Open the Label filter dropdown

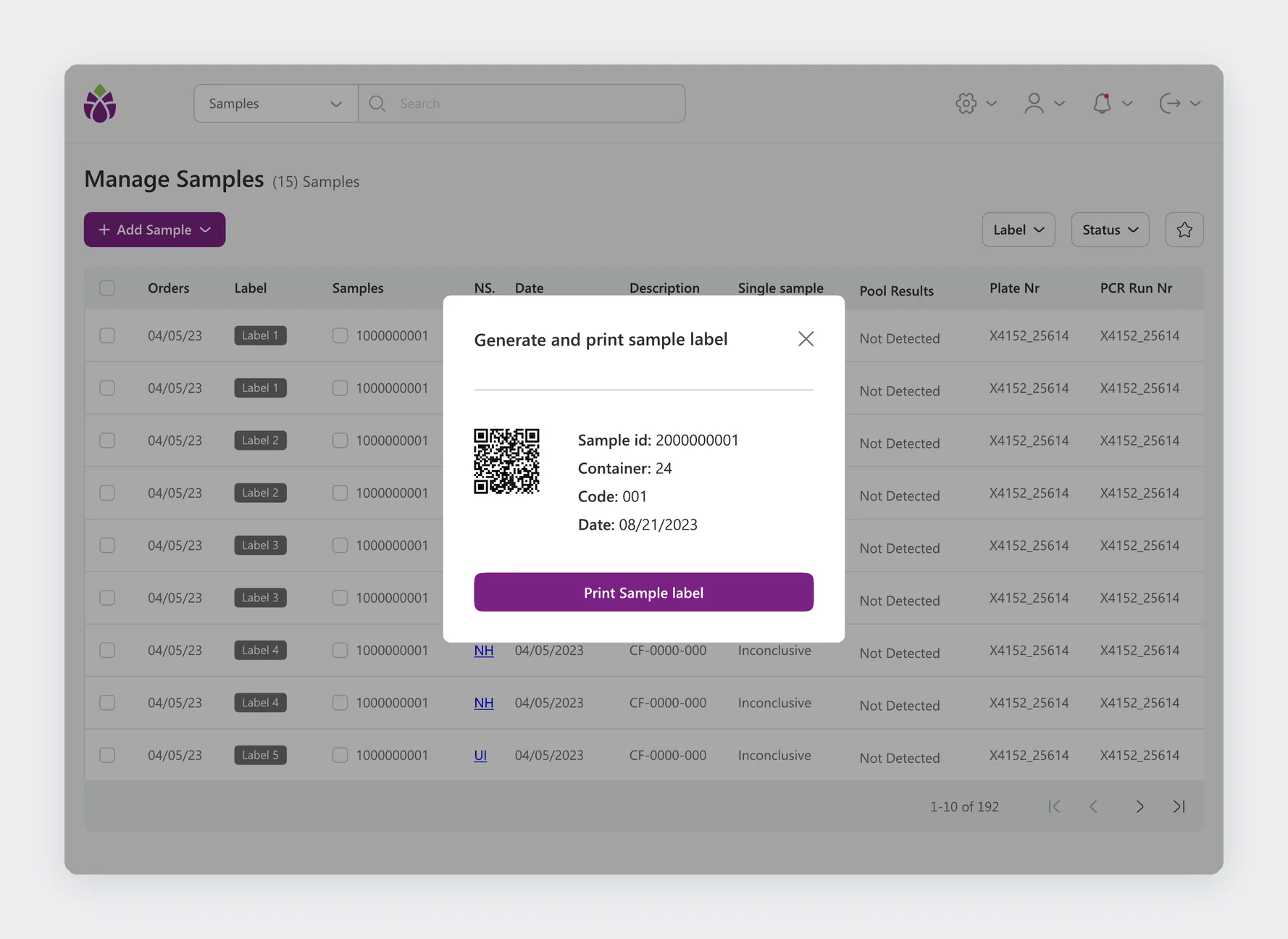tap(1018, 230)
